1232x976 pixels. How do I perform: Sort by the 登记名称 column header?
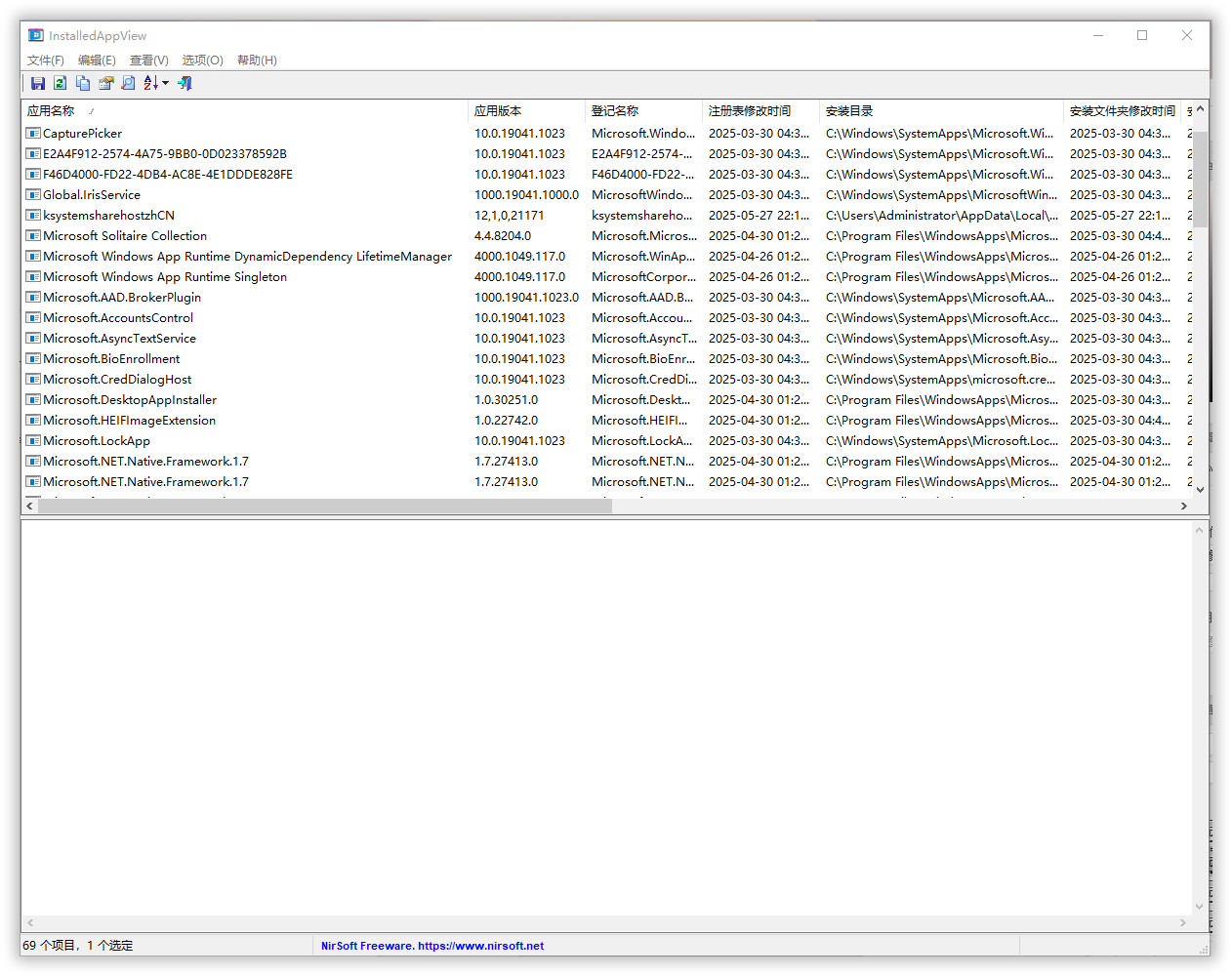[643, 111]
